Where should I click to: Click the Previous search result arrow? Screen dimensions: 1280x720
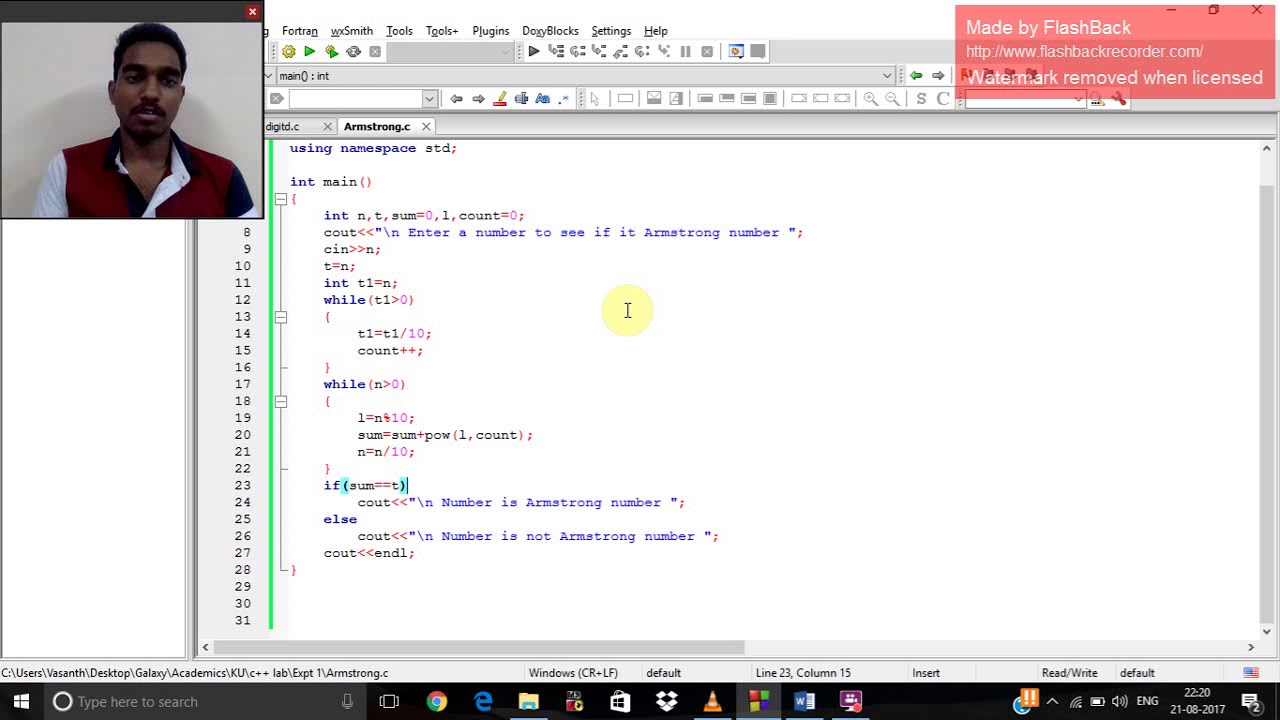pos(456,98)
